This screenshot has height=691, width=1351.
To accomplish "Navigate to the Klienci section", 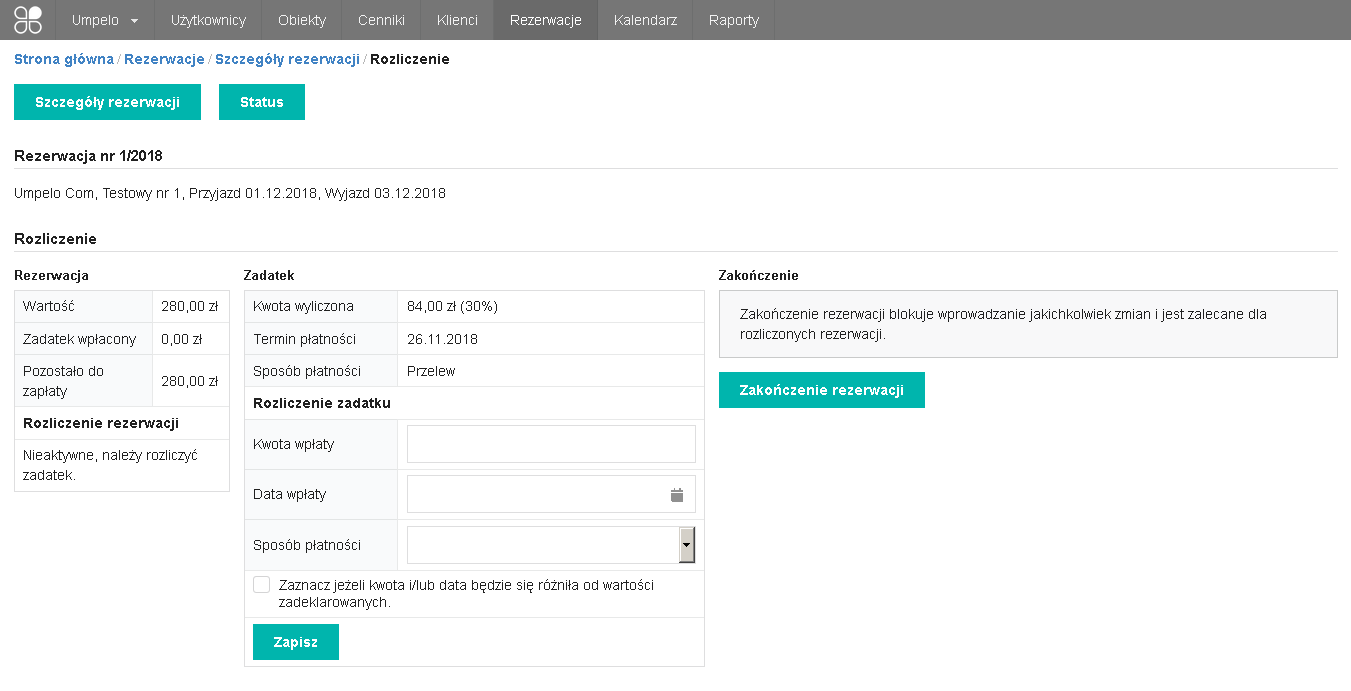I will coord(457,20).
